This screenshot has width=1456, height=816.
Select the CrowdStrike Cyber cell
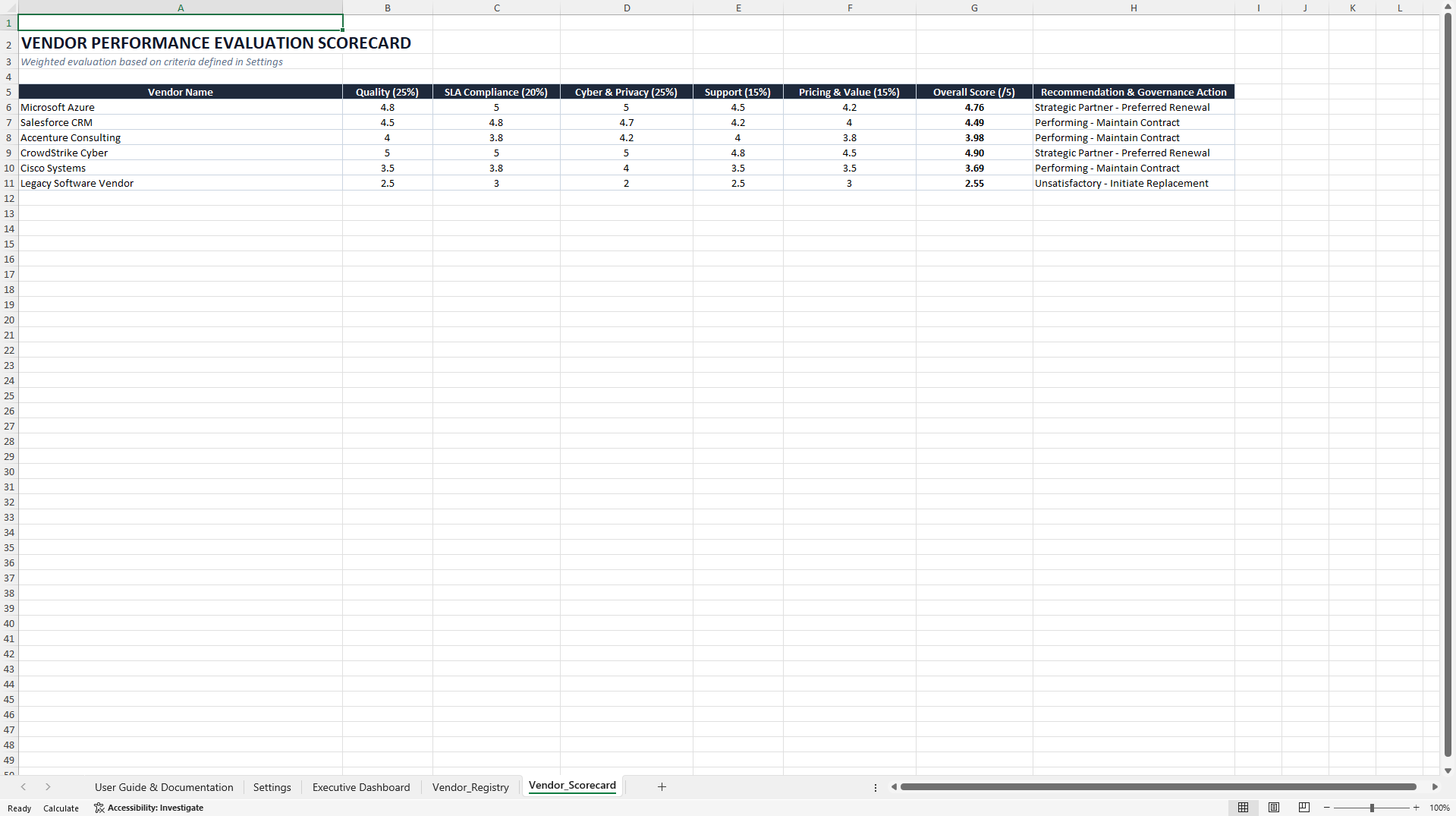tap(181, 153)
